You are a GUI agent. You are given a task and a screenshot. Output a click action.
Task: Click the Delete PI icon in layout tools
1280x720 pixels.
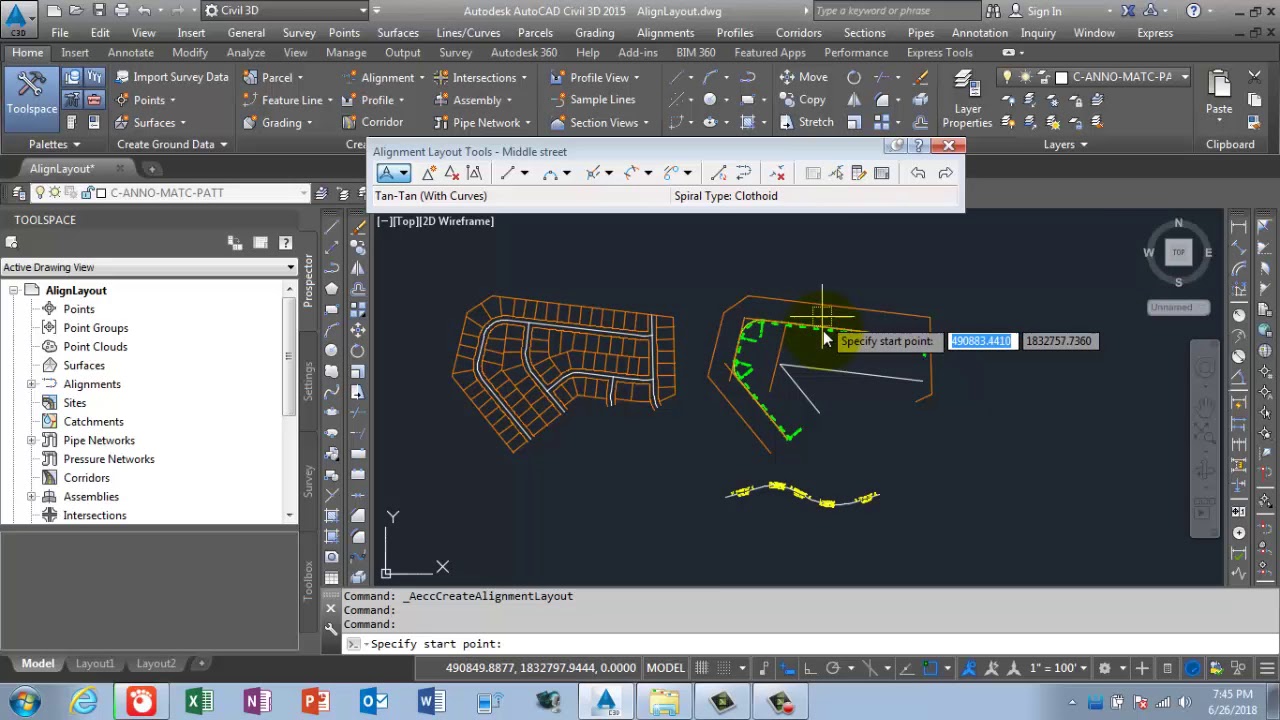451,173
